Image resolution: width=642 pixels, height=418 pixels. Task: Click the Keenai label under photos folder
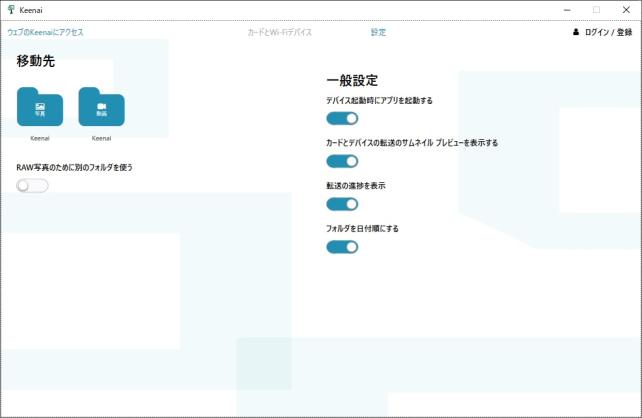click(40, 138)
